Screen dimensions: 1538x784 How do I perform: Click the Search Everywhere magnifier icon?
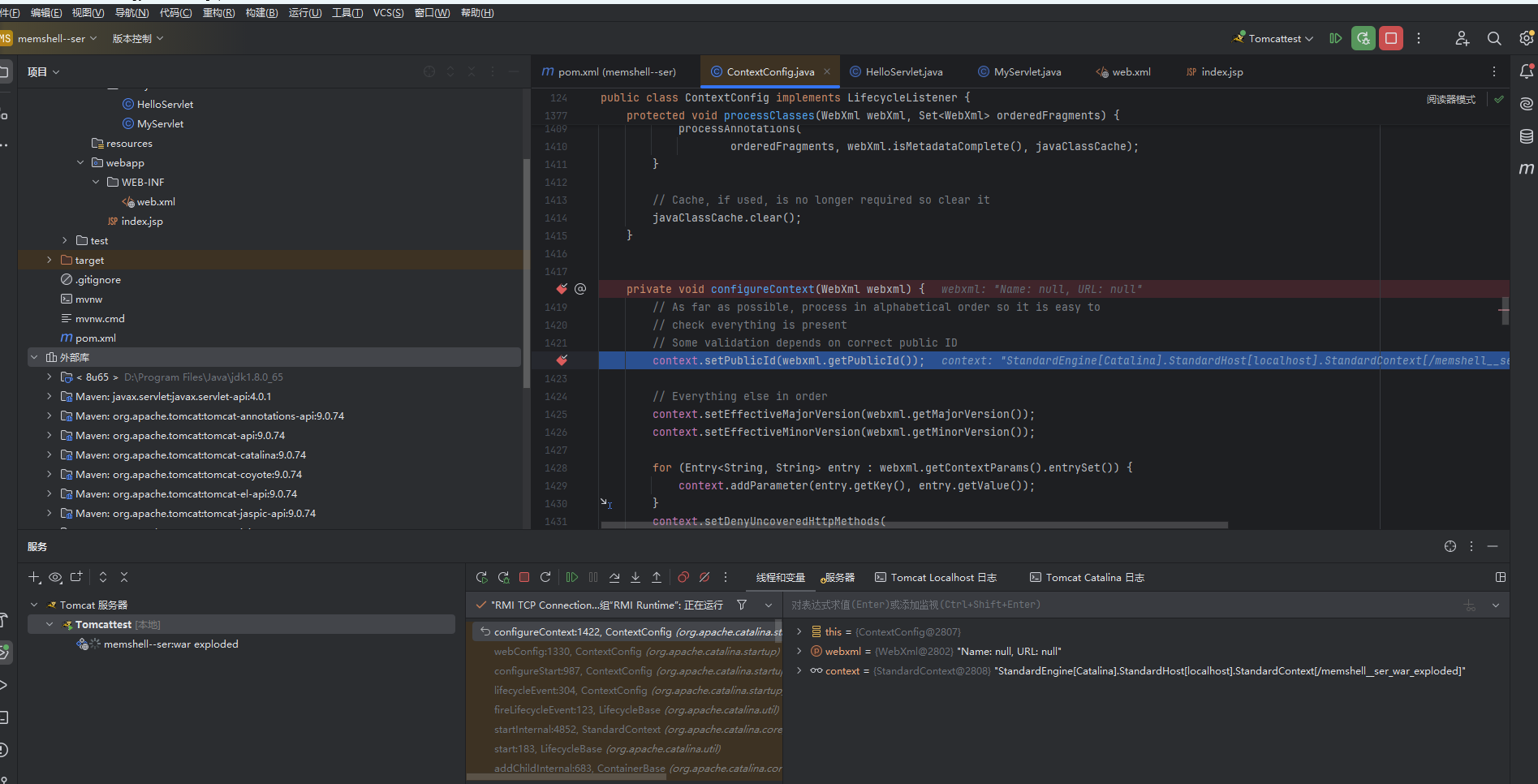(1493, 38)
